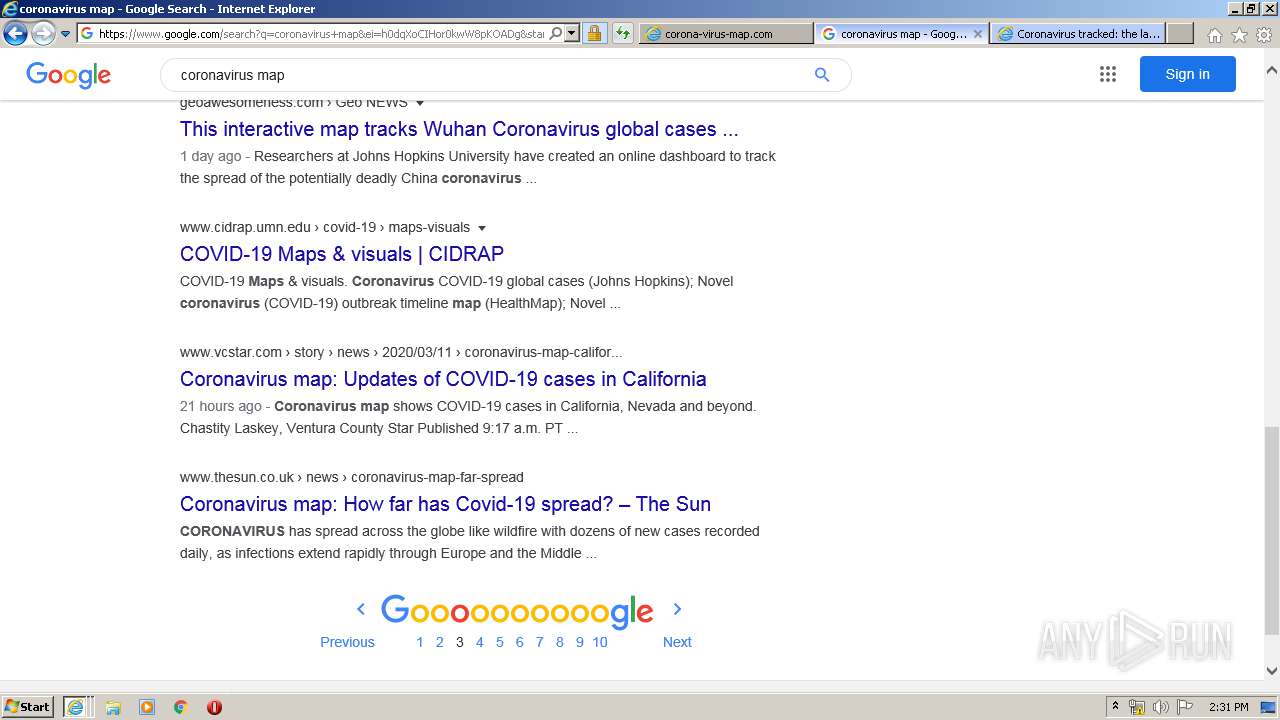Screen dimensions: 1280x720
Task: Click the Google logo
Action: pyautogui.click(x=68, y=75)
